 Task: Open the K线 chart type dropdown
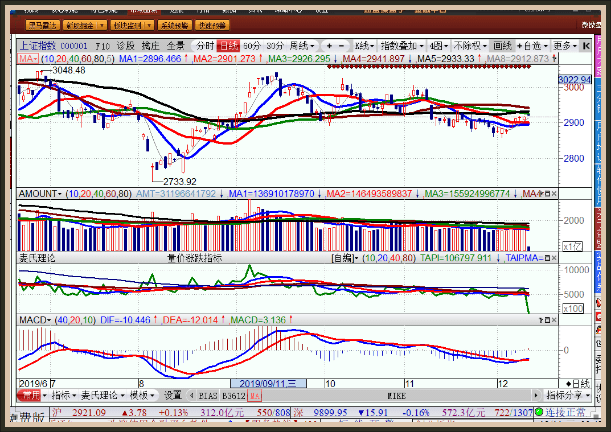[364, 46]
